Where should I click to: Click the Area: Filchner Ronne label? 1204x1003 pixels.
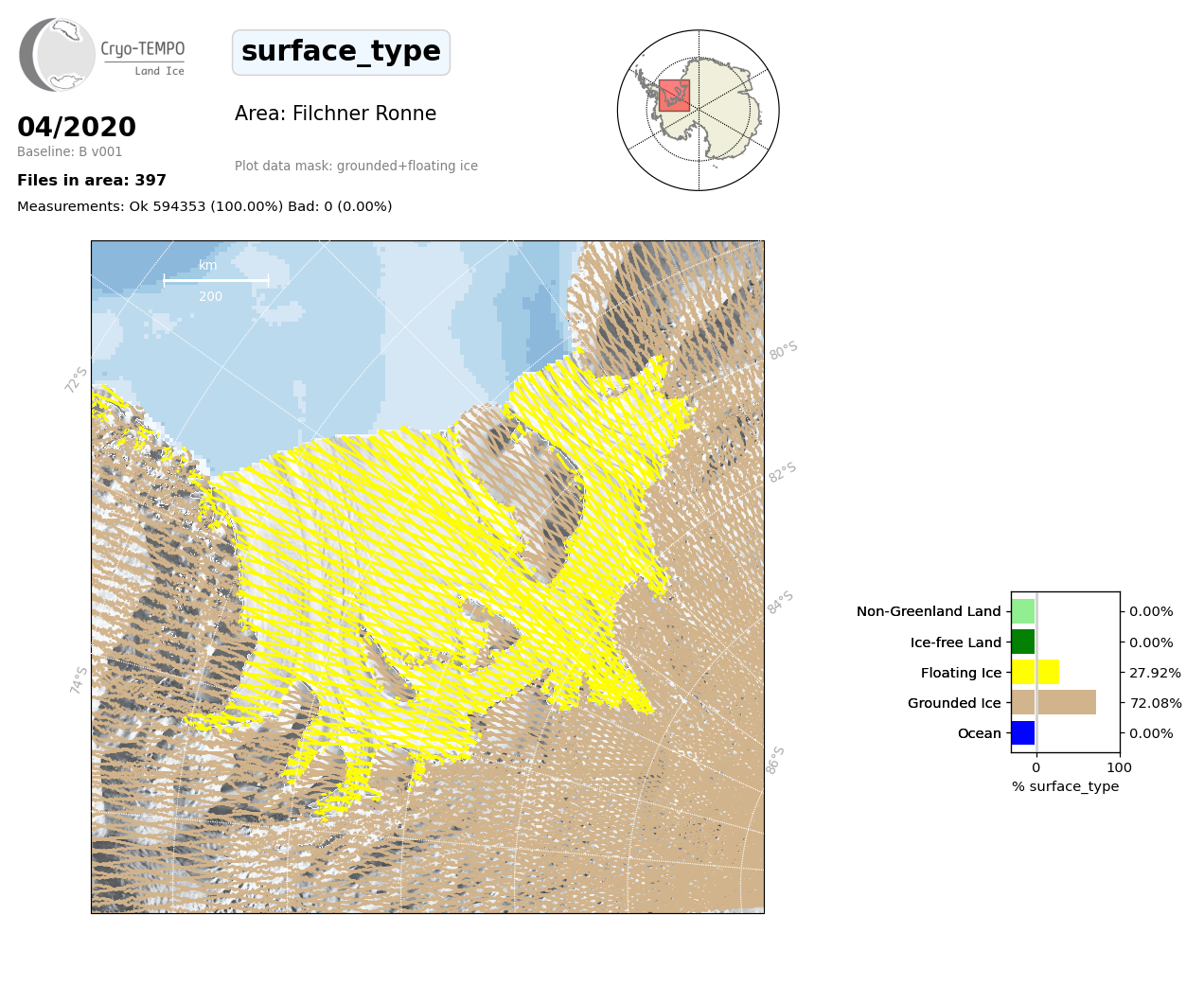[x=335, y=114]
